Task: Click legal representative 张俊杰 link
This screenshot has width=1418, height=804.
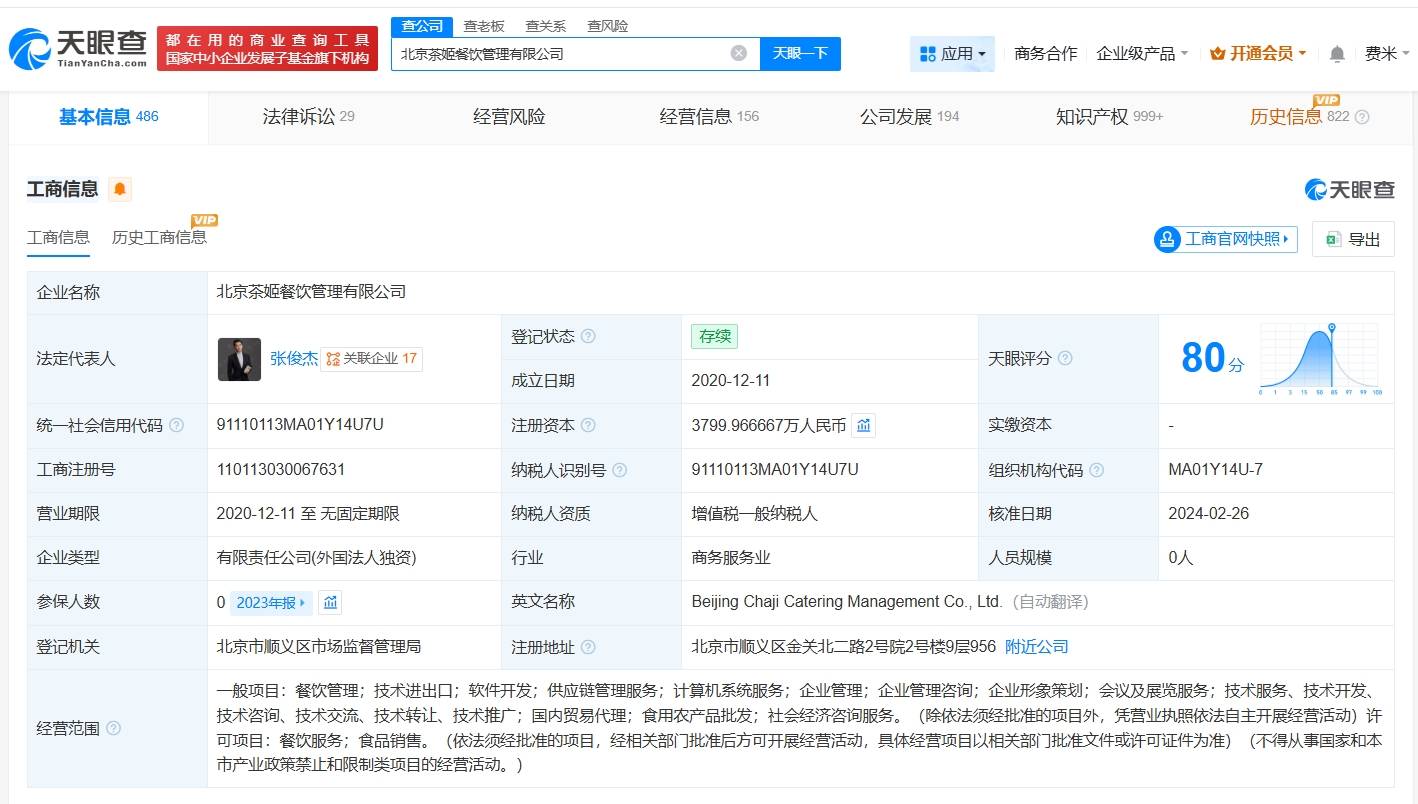Action: (x=294, y=358)
